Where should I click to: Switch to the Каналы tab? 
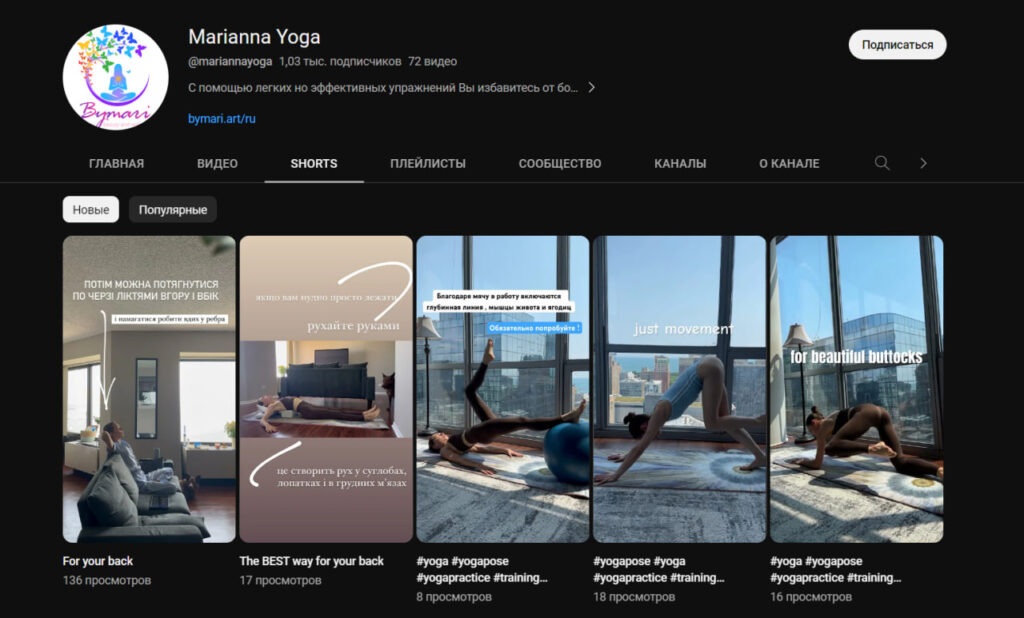pos(680,164)
